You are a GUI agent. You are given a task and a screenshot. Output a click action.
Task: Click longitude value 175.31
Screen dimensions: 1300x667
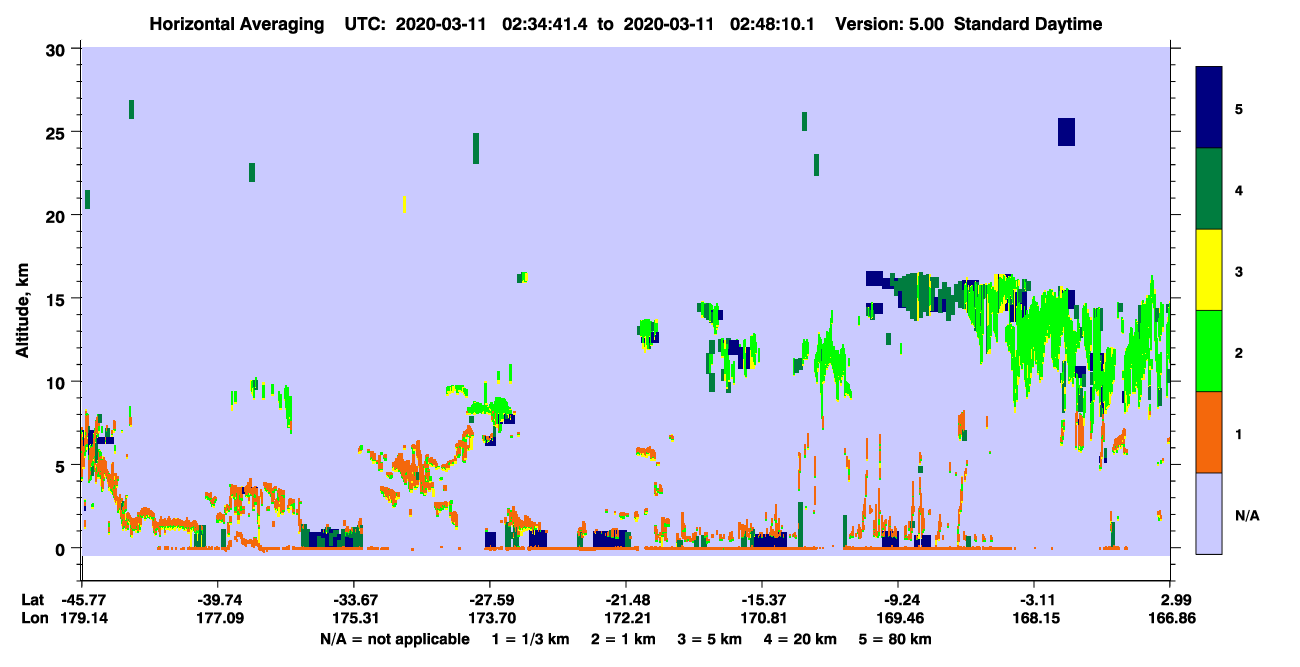pyautogui.click(x=354, y=618)
